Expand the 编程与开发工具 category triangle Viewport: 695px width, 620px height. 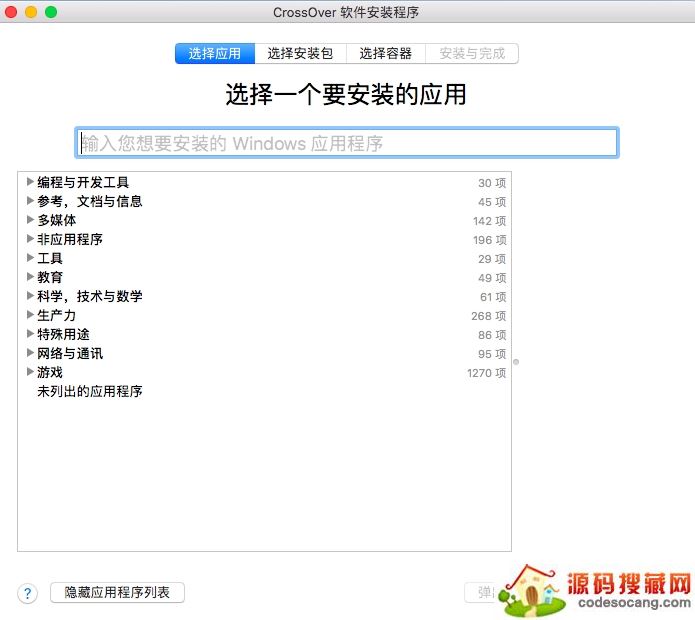[30, 182]
